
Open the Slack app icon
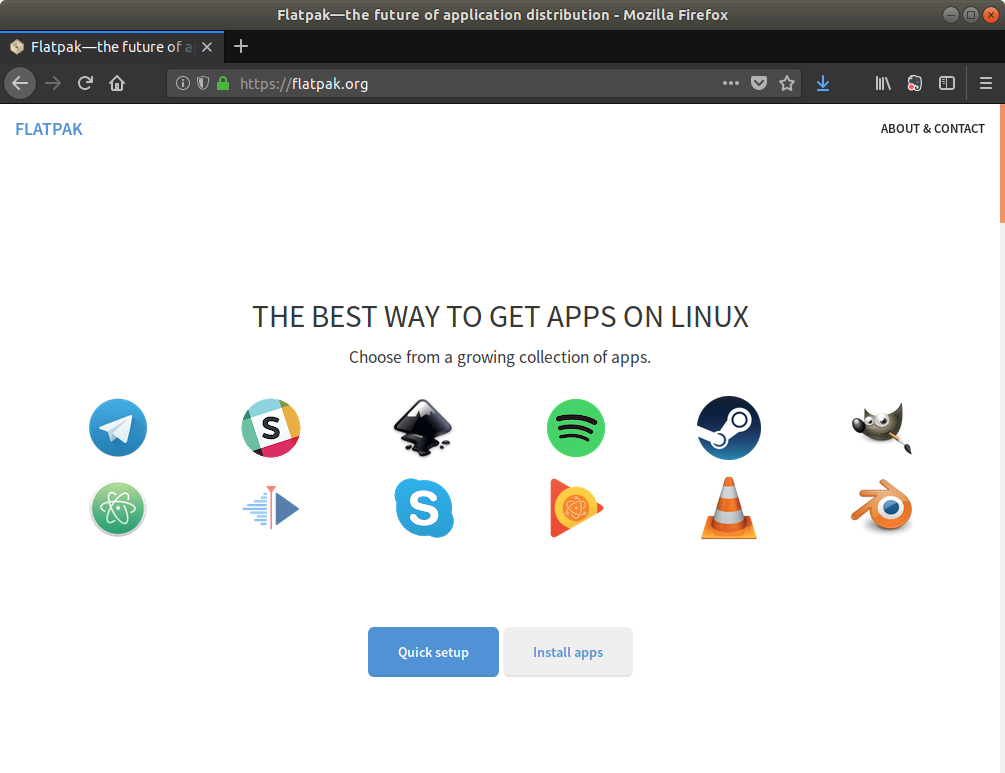[x=271, y=428]
